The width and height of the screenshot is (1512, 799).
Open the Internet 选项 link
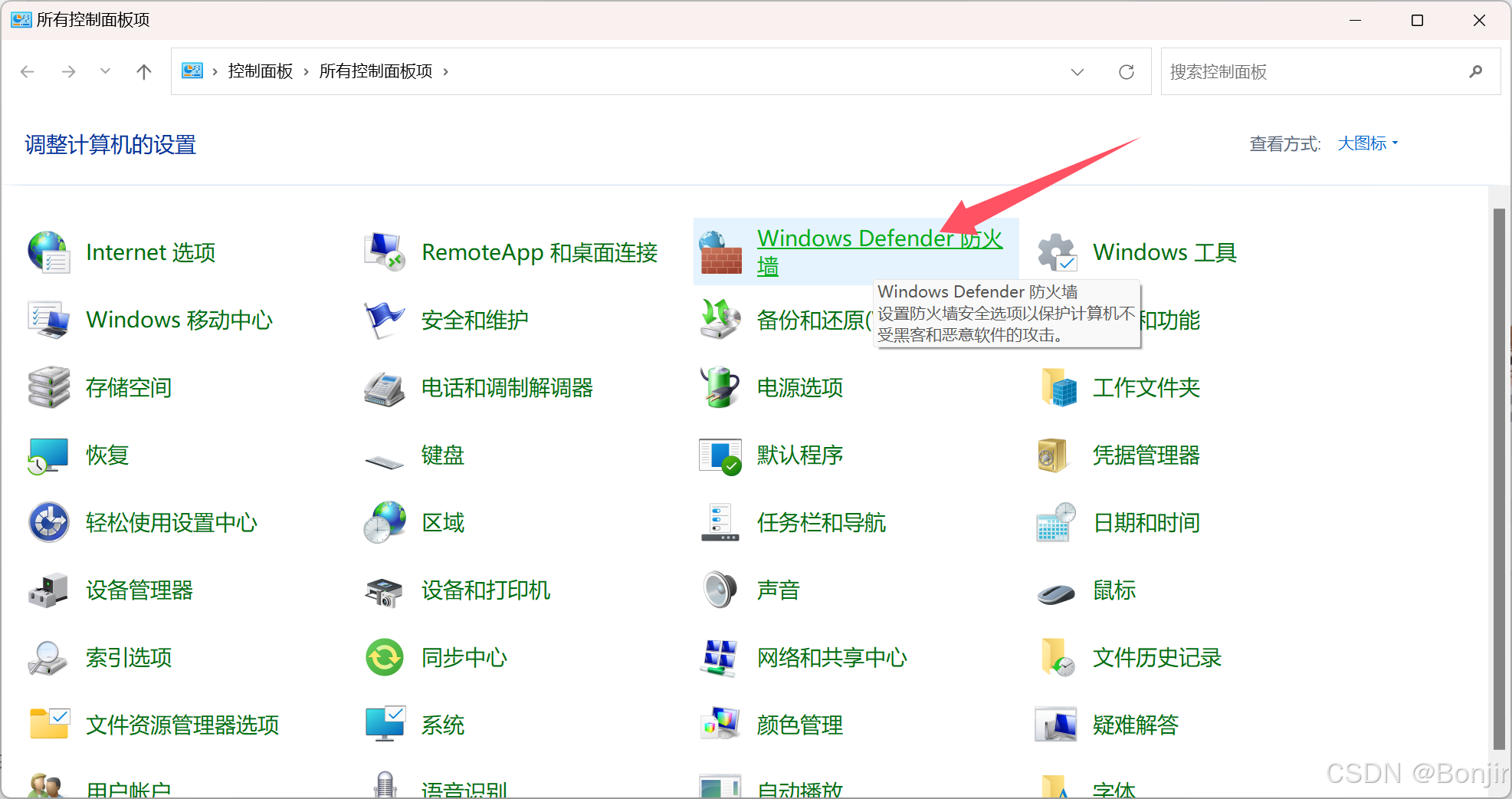click(150, 252)
